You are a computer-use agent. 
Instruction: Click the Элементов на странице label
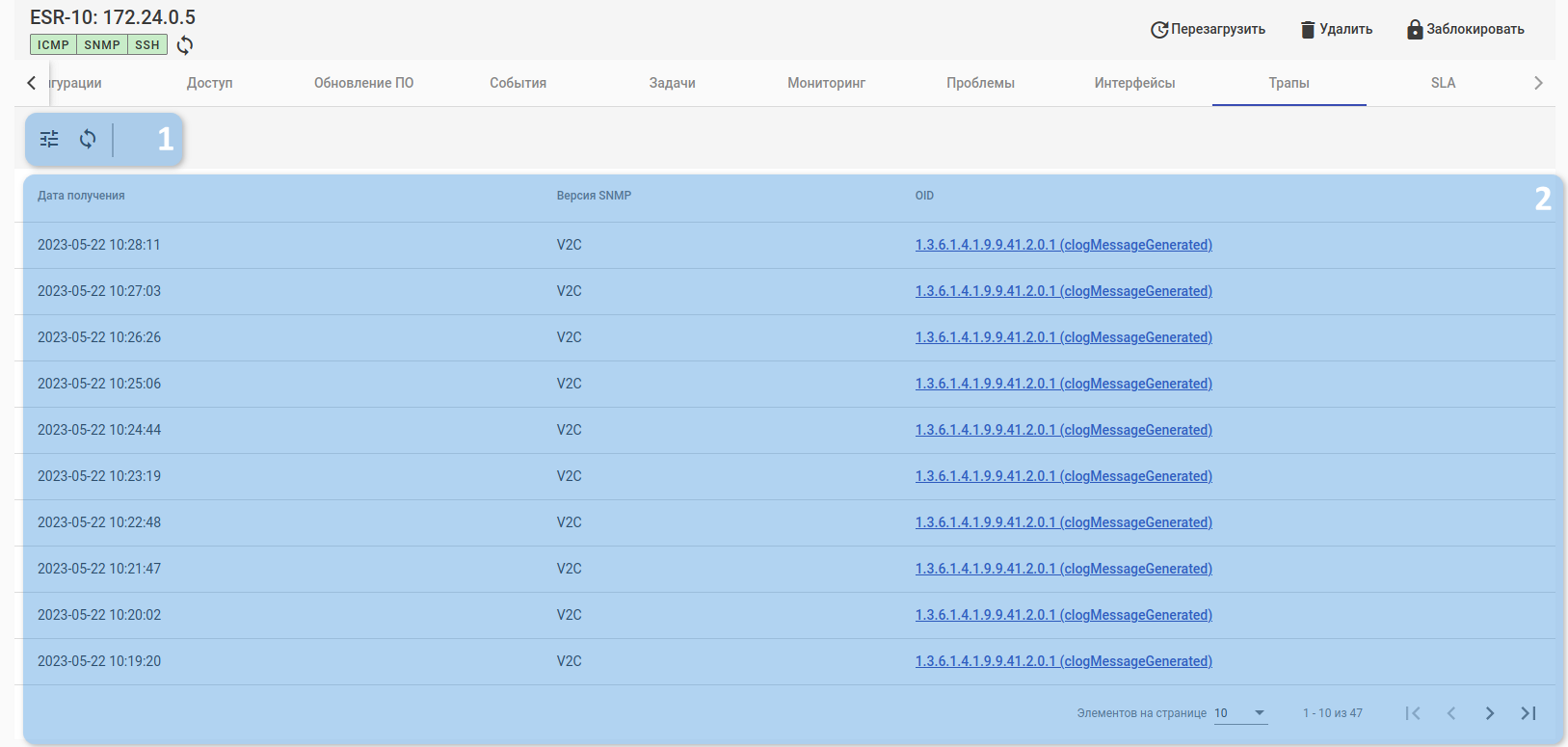pos(1142,713)
